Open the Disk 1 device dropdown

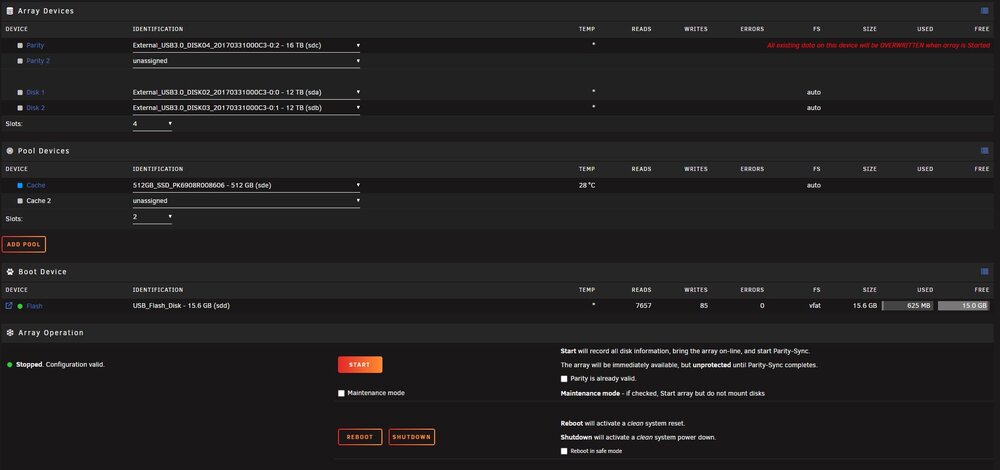coord(246,92)
